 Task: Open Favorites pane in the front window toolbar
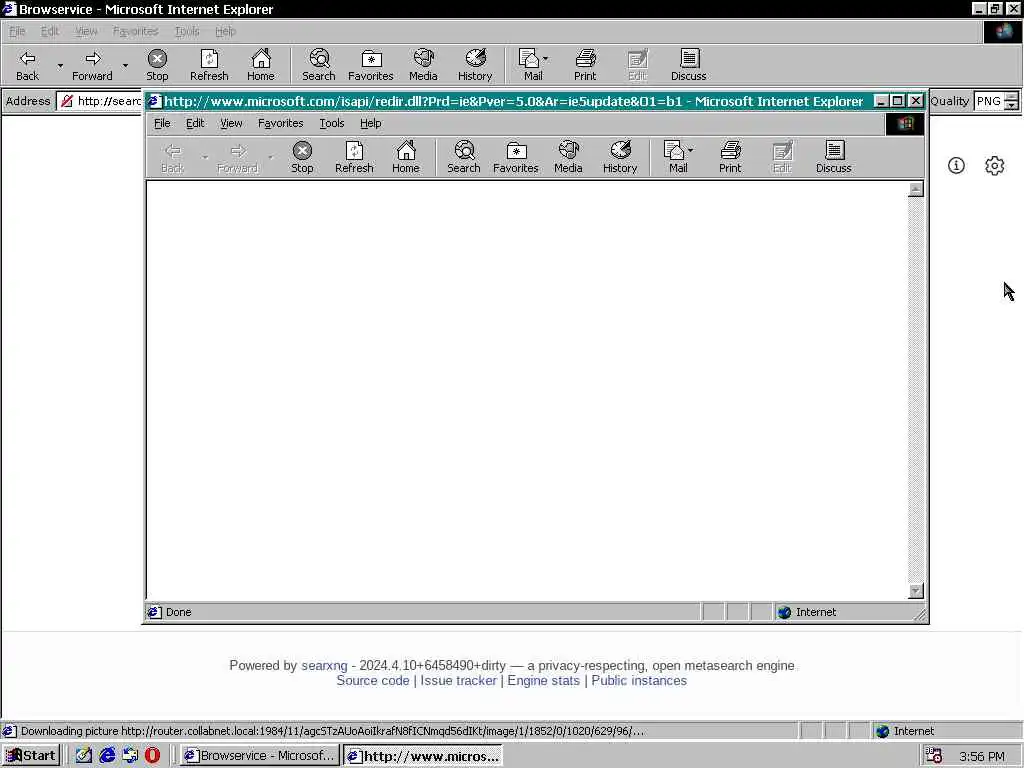516,157
